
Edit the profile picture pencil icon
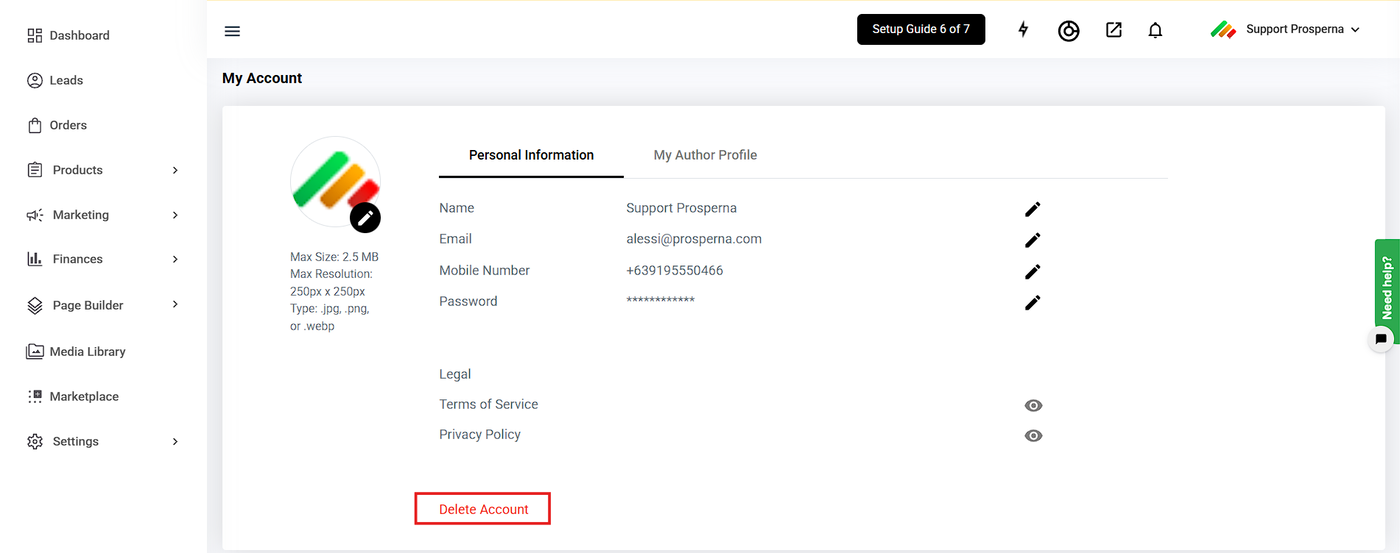point(365,217)
